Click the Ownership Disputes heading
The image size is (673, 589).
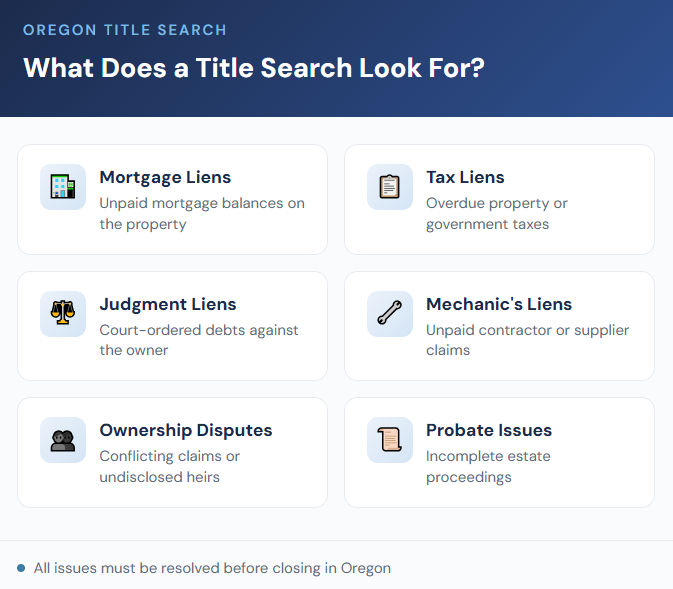coord(186,430)
